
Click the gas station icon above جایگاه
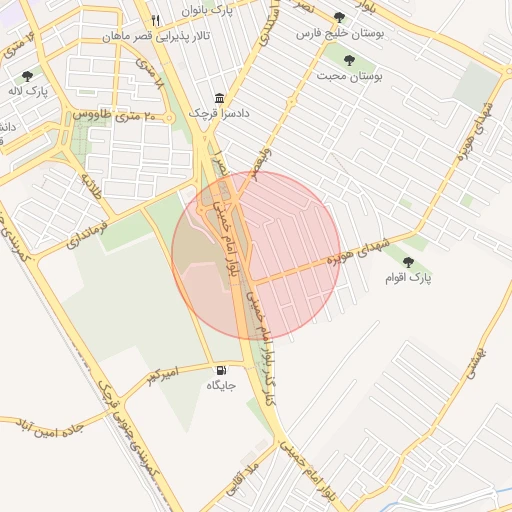tap(221, 370)
